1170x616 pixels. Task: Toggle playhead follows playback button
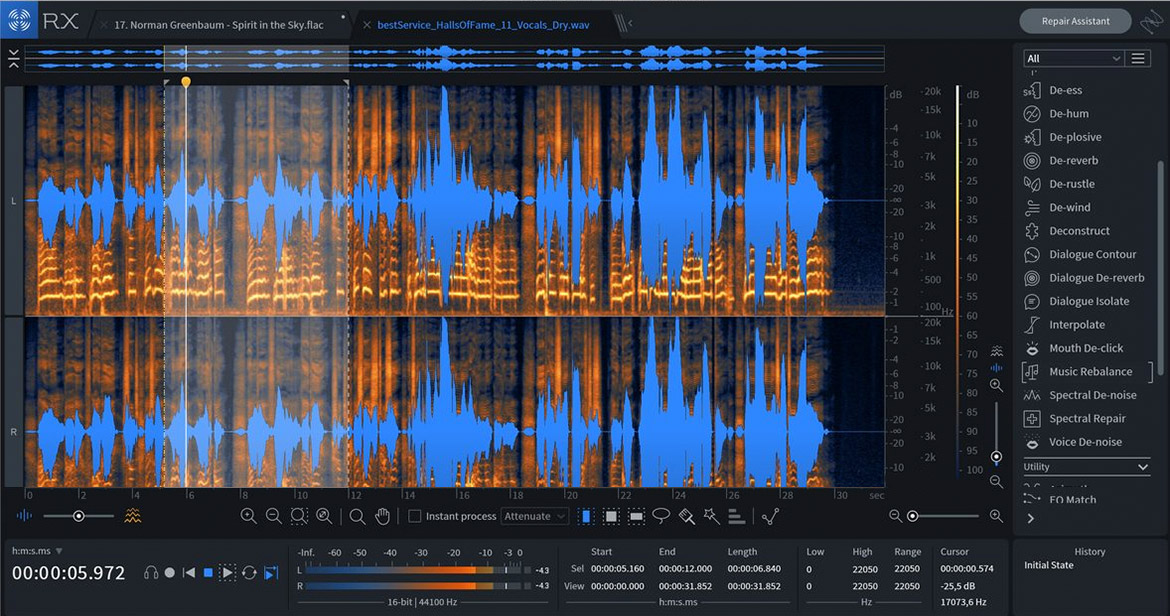pyautogui.click(x=271, y=573)
